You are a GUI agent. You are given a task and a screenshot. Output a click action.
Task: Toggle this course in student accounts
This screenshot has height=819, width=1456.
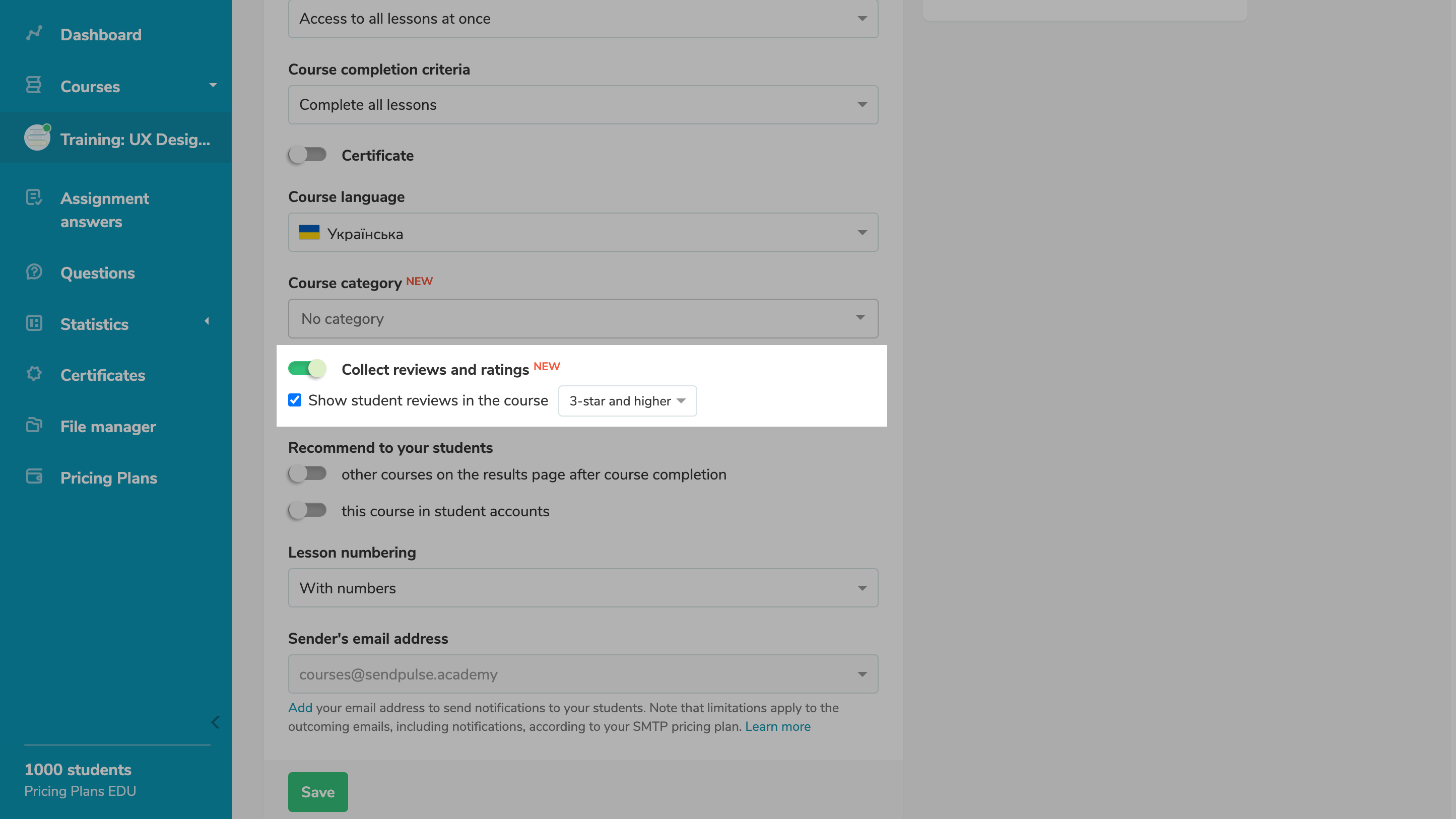307,510
